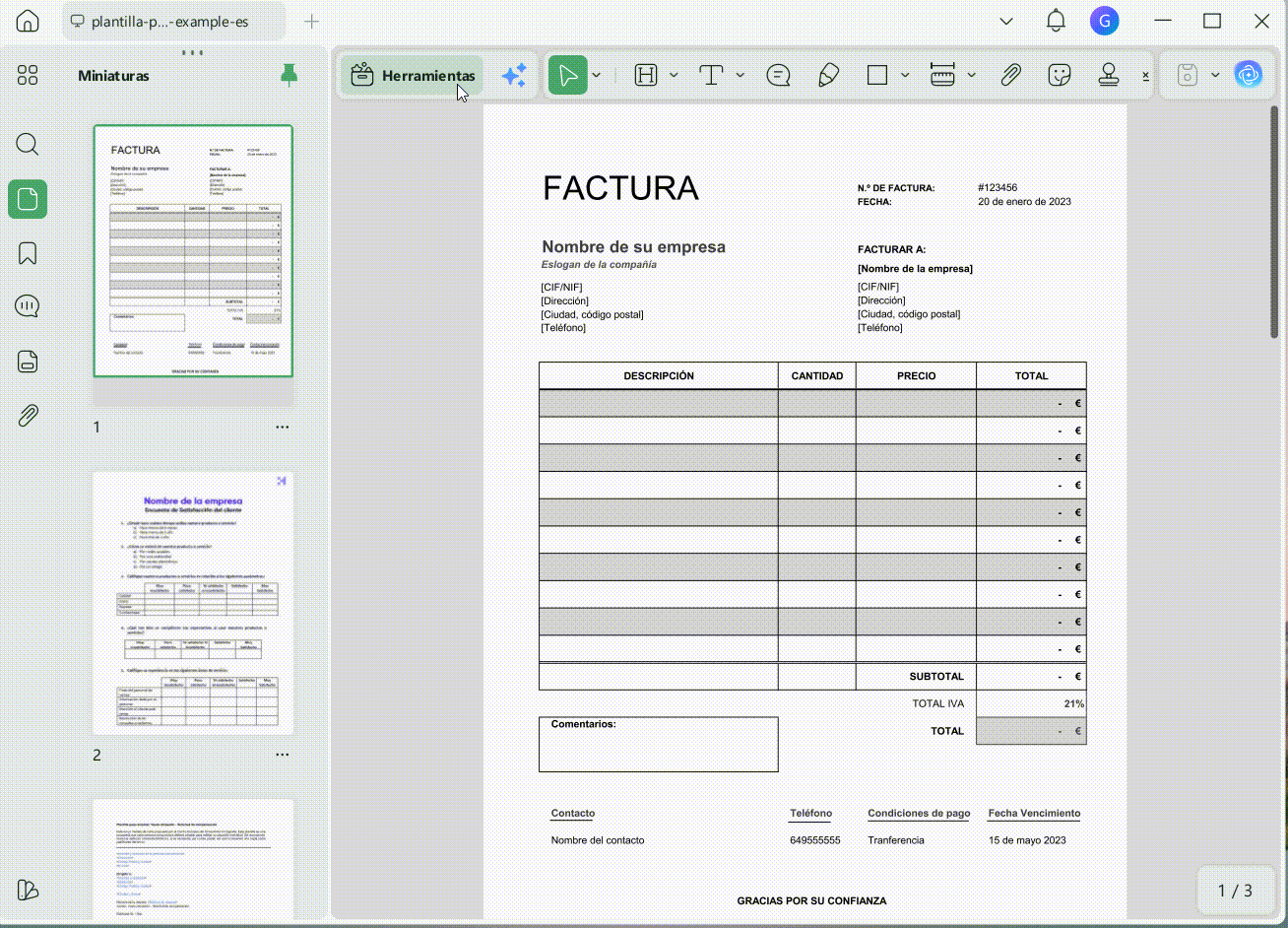Open the search sidebar panel
This screenshot has height=928, width=1288.
click(28, 145)
